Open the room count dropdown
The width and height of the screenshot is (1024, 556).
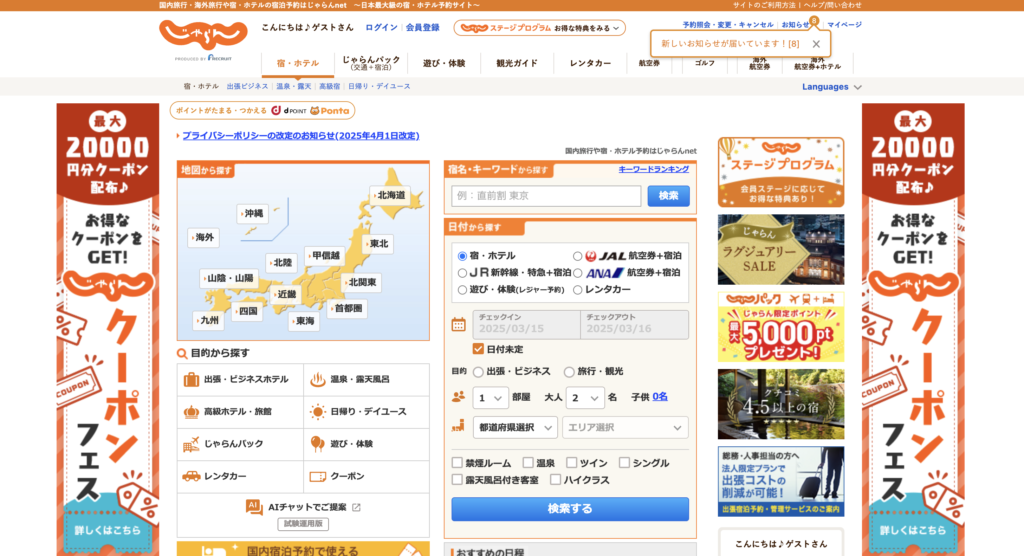point(490,397)
